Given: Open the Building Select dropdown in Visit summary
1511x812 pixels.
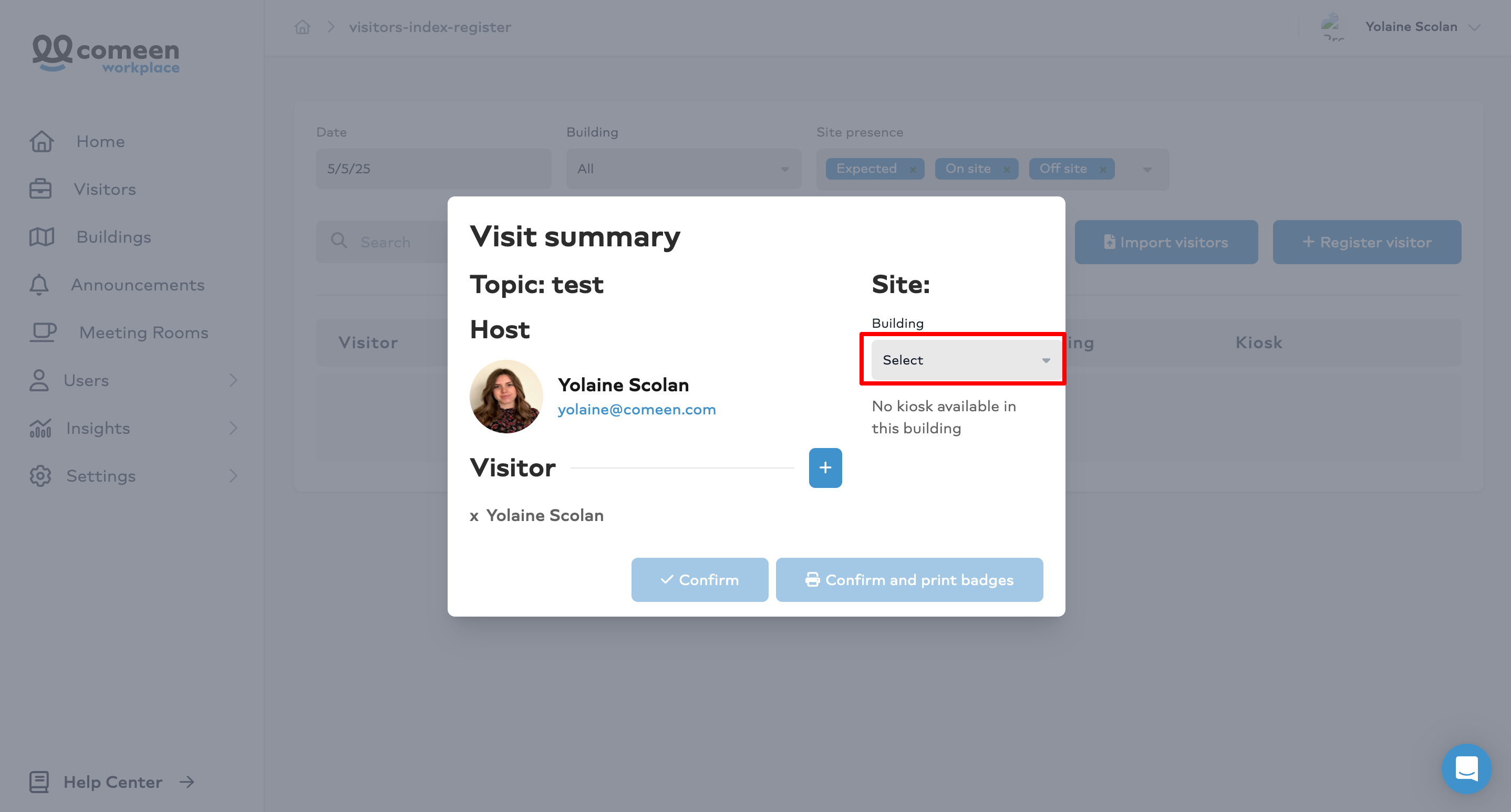Looking at the screenshot, I should point(966,360).
